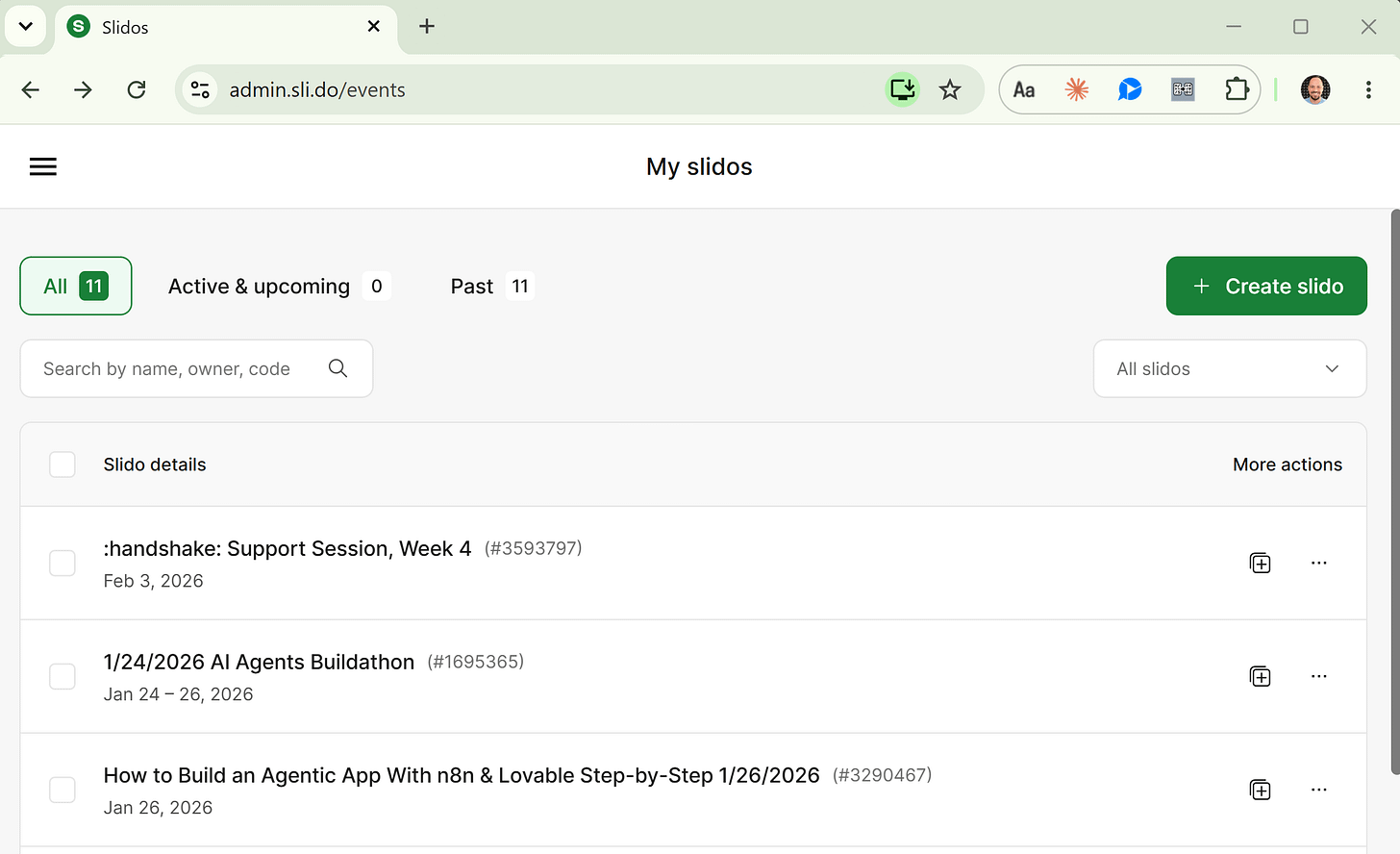The image size is (1400, 854).
Task: Open the Extensions puzzle menu
Action: click(1237, 89)
